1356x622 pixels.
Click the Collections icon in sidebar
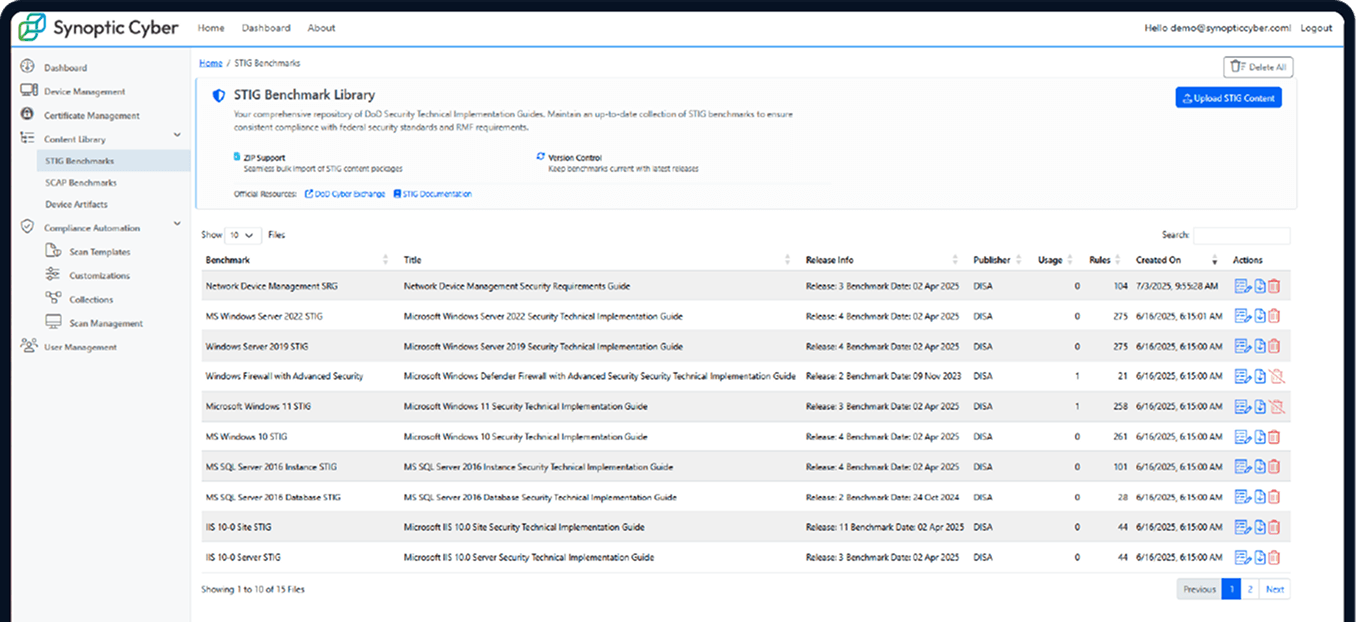(x=53, y=299)
